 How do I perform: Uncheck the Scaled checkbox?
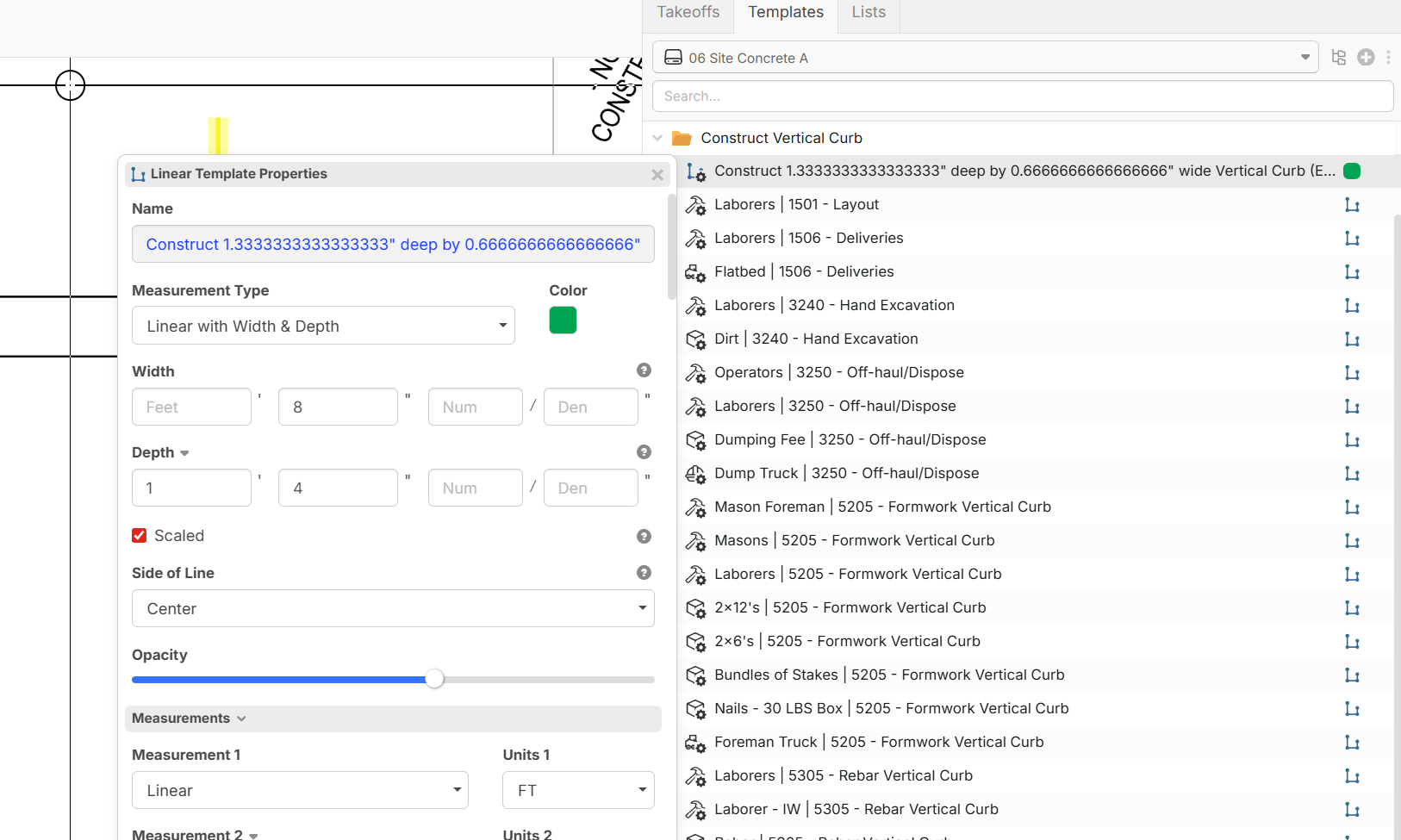click(x=140, y=536)
